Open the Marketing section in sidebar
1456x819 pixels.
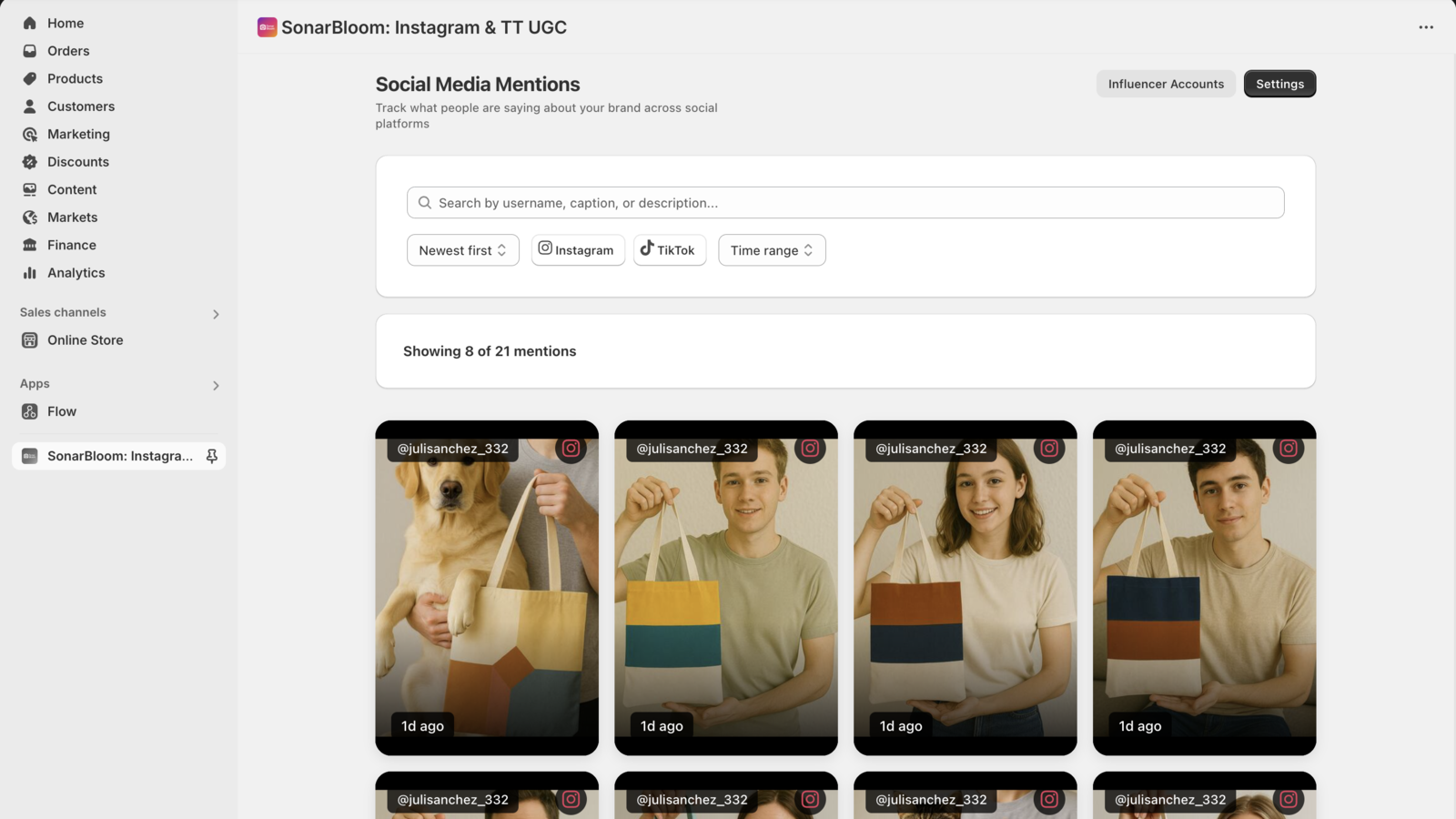79,134
